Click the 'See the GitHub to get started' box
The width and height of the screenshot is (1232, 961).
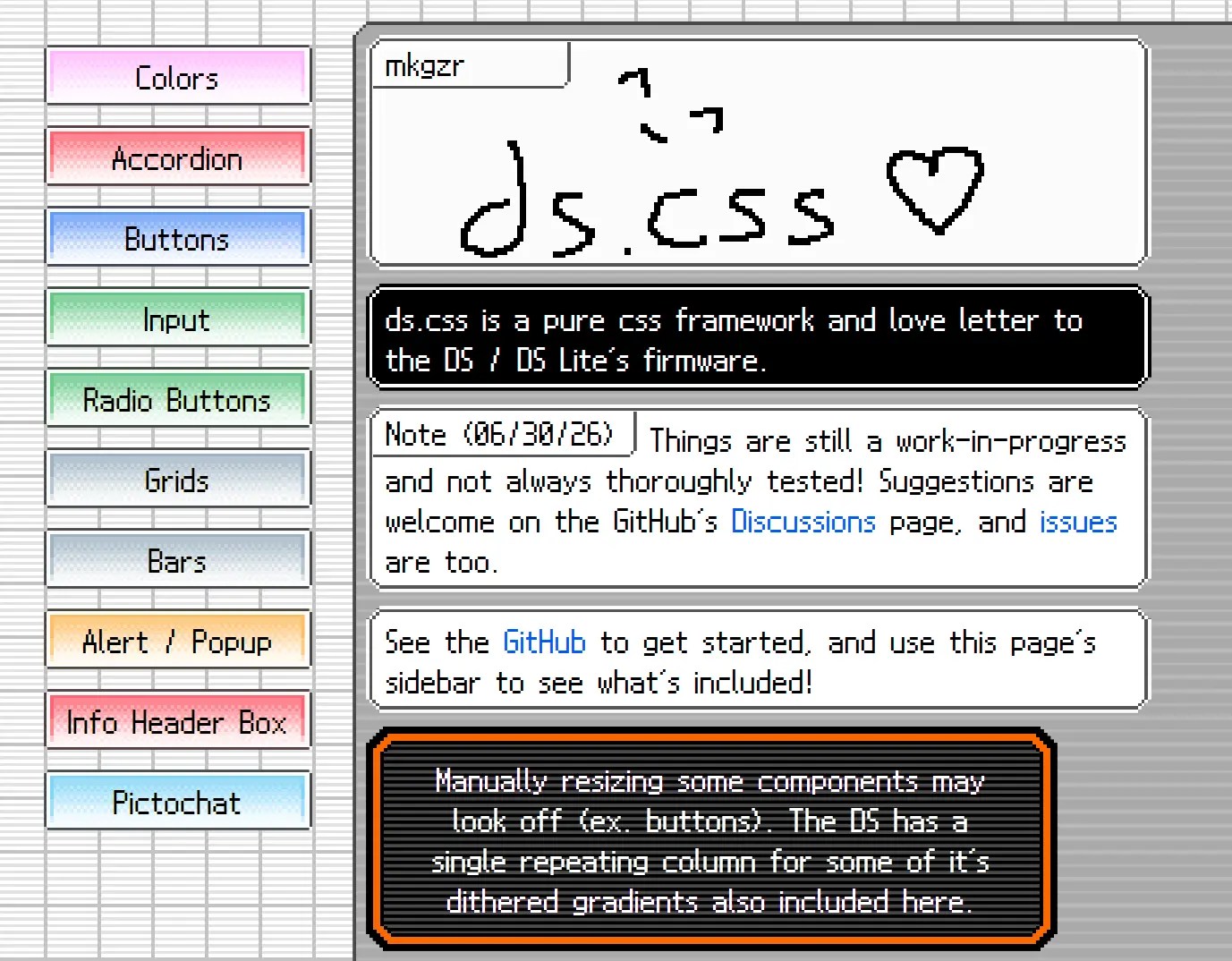(759, 660)
